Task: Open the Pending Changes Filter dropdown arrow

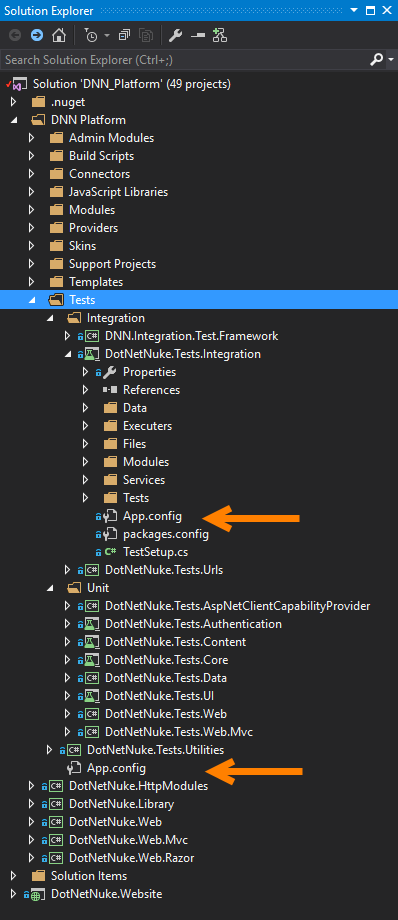Action: pos(107,36)
